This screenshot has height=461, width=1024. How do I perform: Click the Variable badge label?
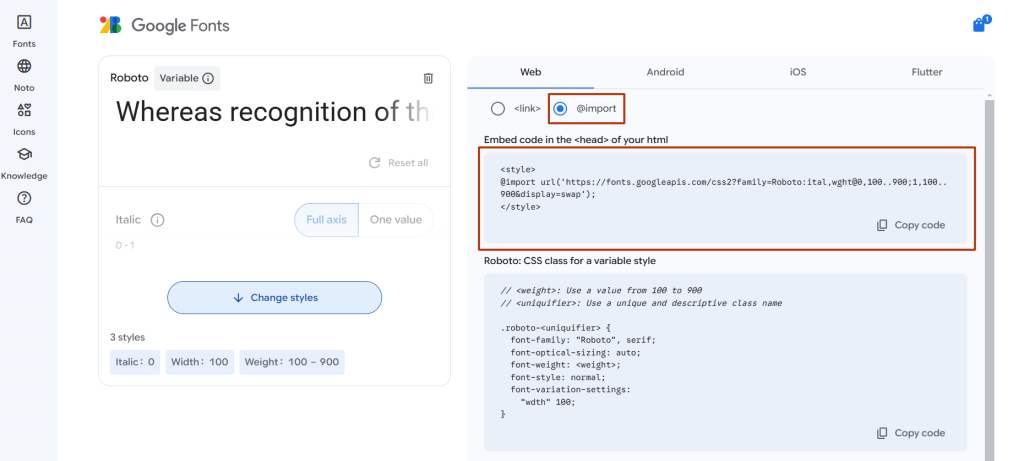pyautogui.click(x=179, y=78)
